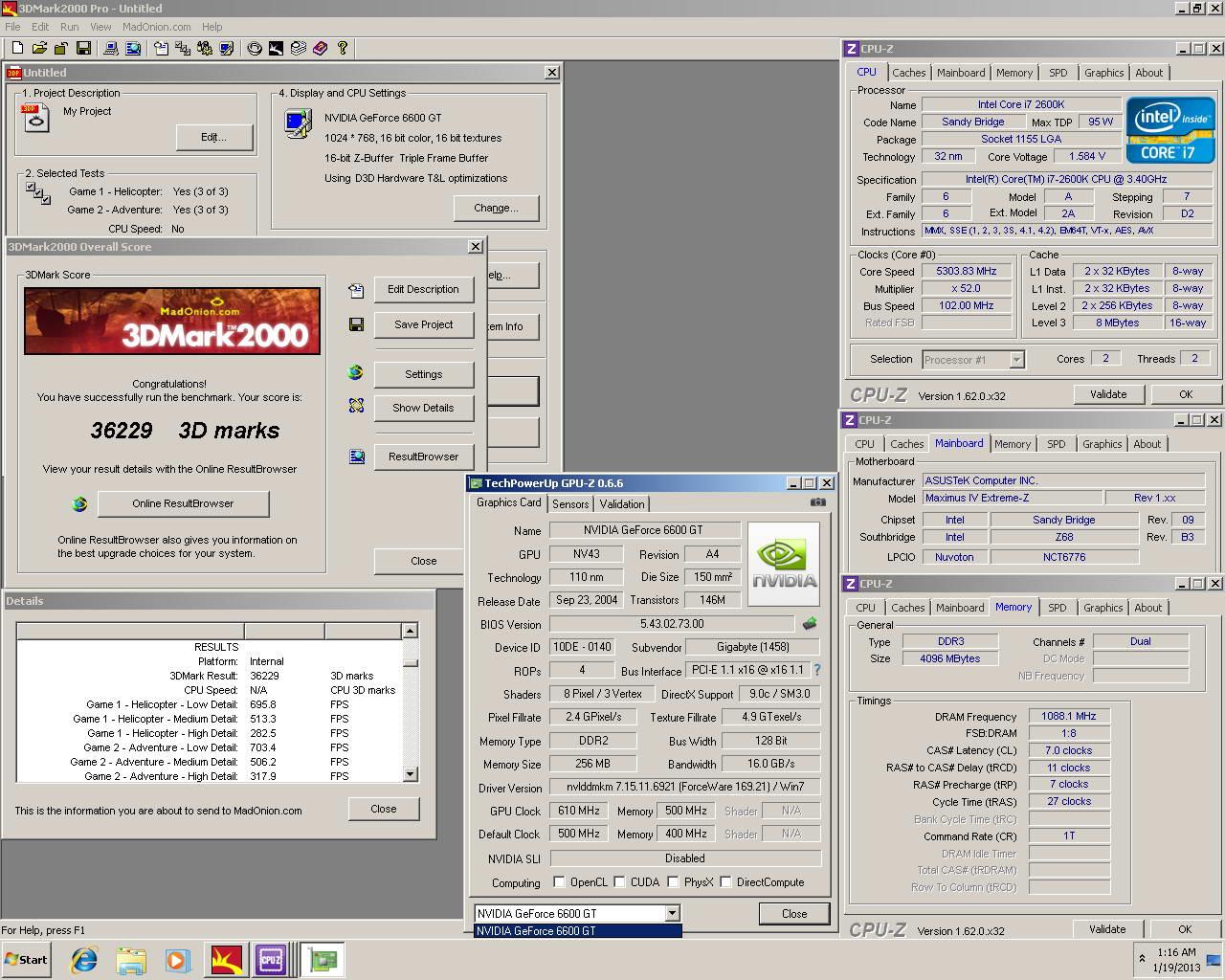This screenshot has height=980, width=1225.
Task: Click the New project toolbar icon
Action: 17,48
